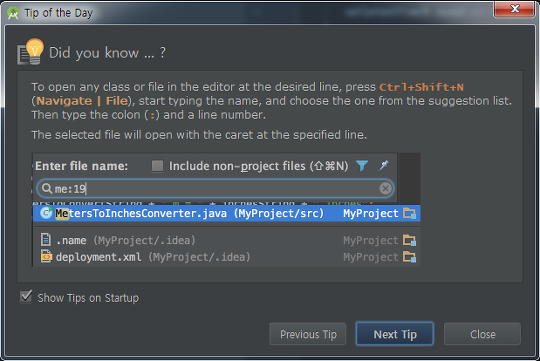This screenshot has width=540, height=361.
Task: Click the file icon next to .name
Action: pyautogui.click(x=46, y=239)
